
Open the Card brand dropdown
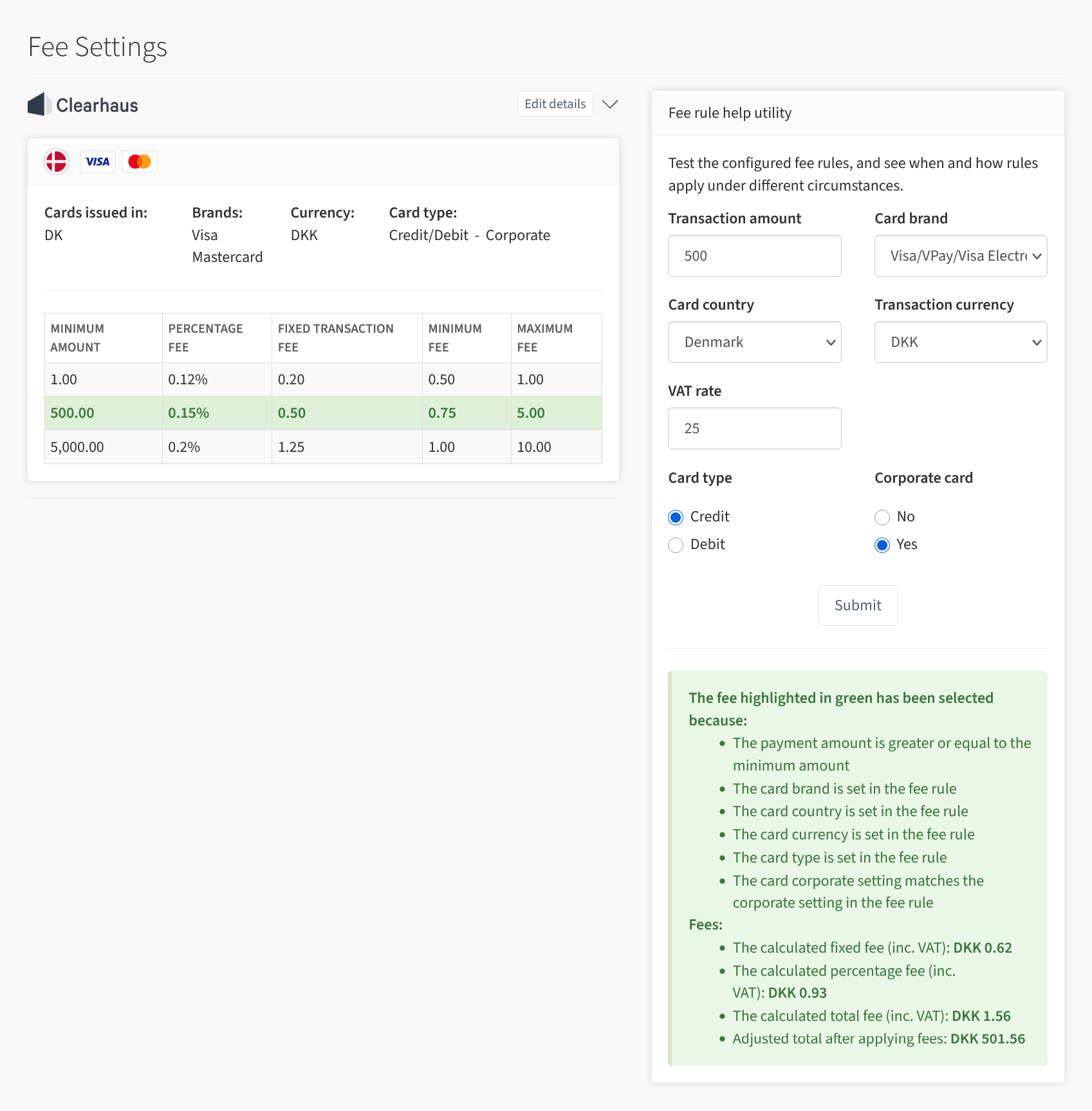960,256
